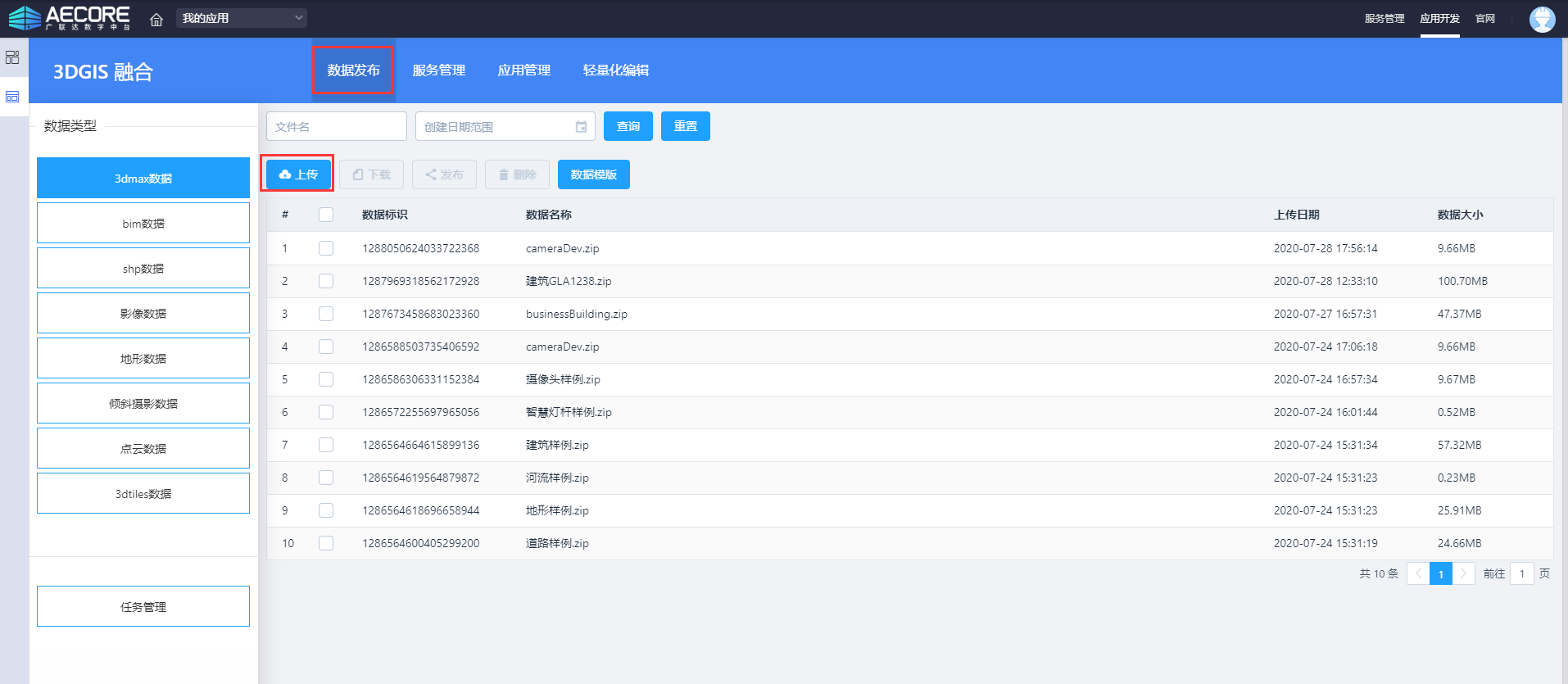The width and height of the screenshot is (1568, 684).
Task: Click the upload button with cloud icon
Action: [298, 174]
